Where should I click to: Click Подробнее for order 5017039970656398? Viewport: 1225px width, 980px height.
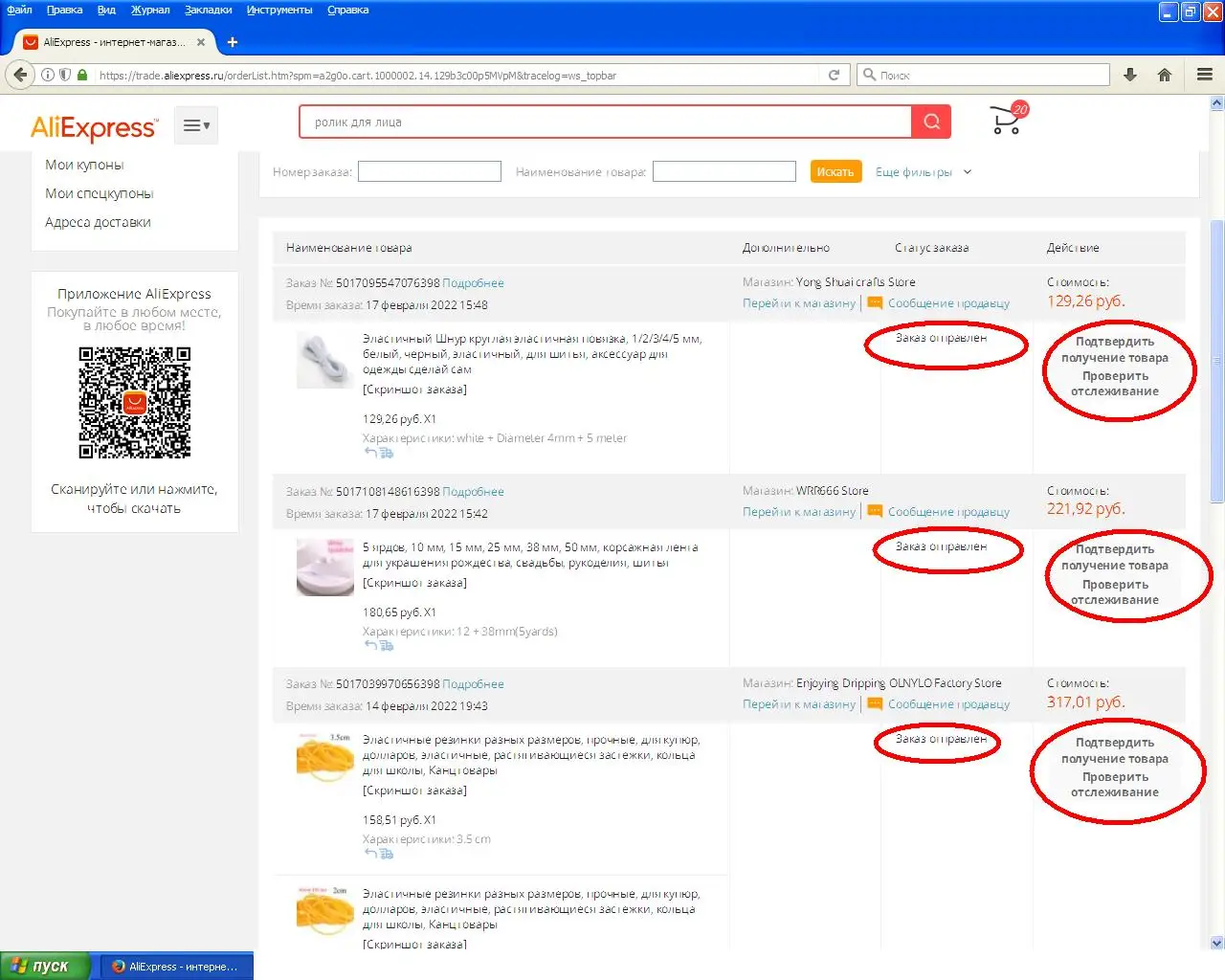(x=473, y=684)
